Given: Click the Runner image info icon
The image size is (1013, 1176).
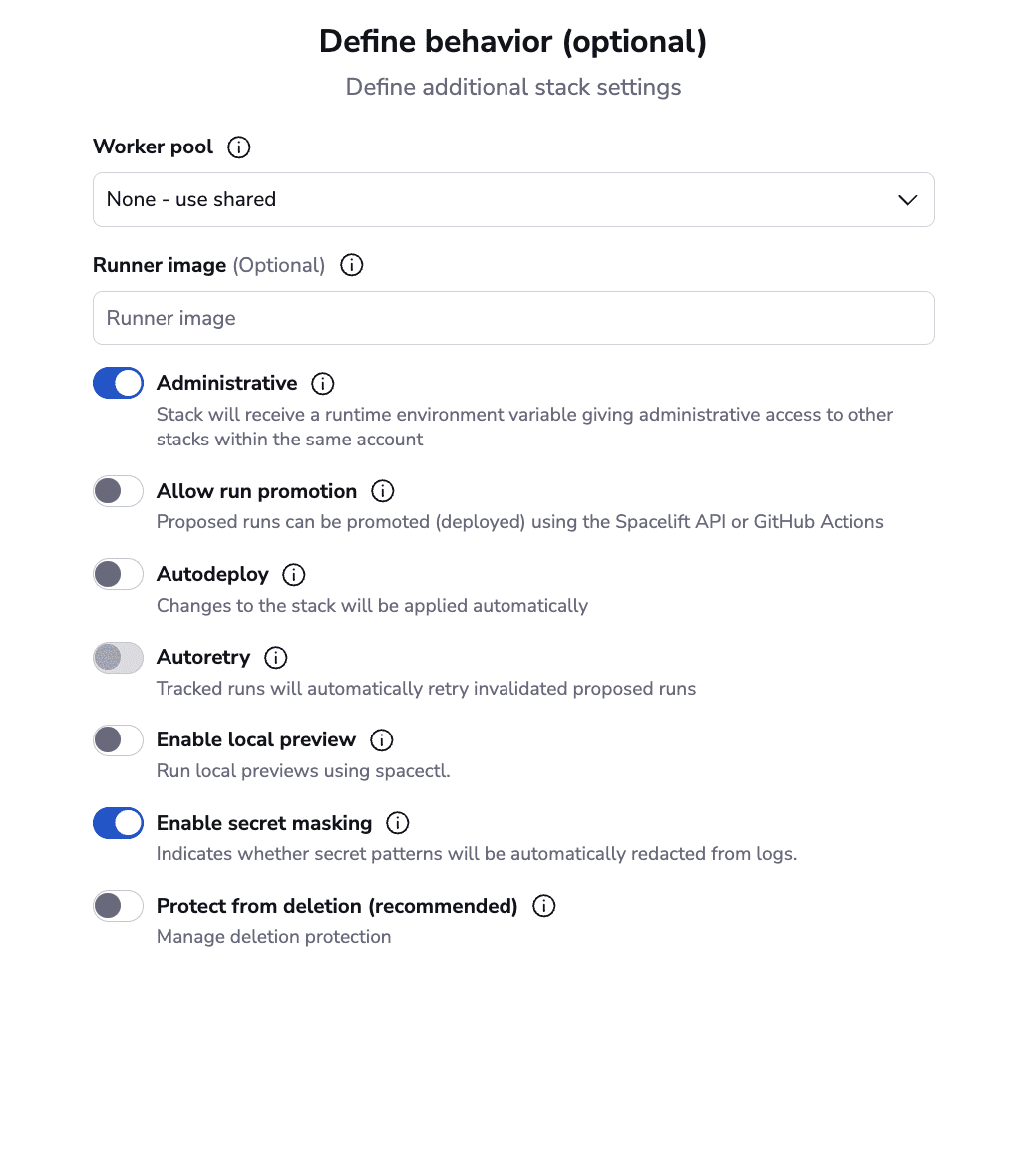Looking at the screenshot, I should tap(351, 265).
